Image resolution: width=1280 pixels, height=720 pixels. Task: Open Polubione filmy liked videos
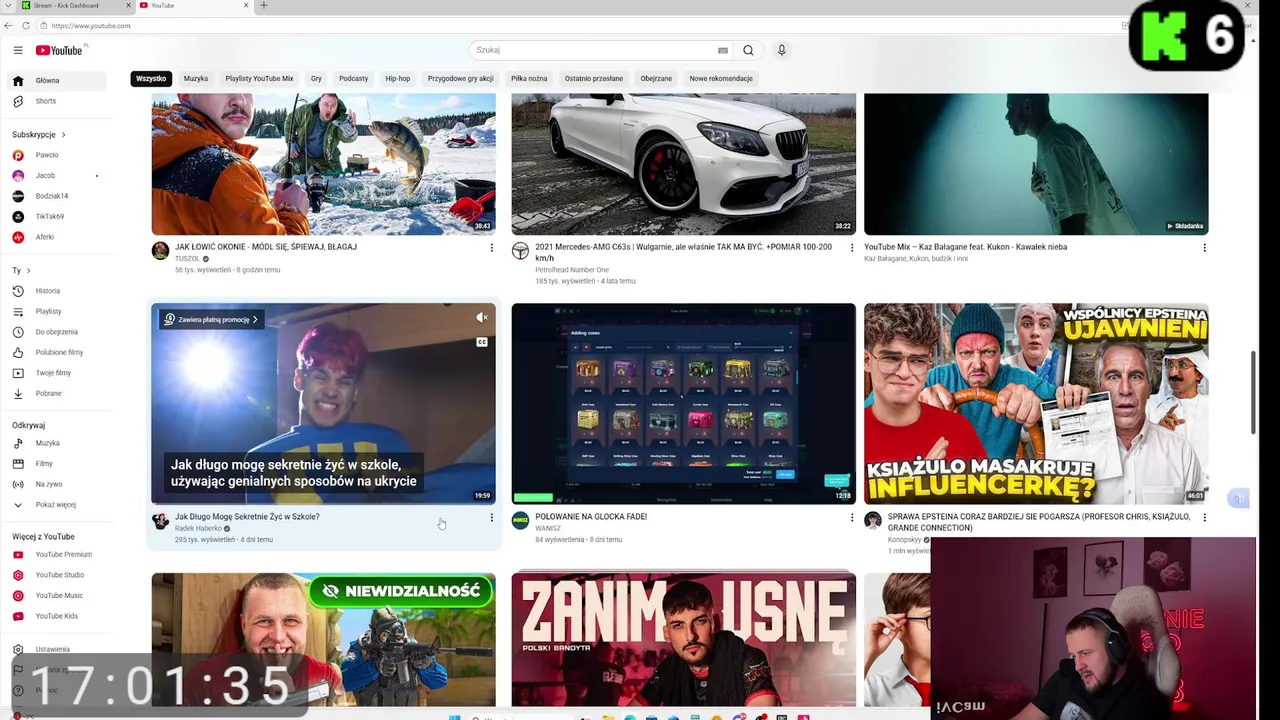[x=58, y=352]
